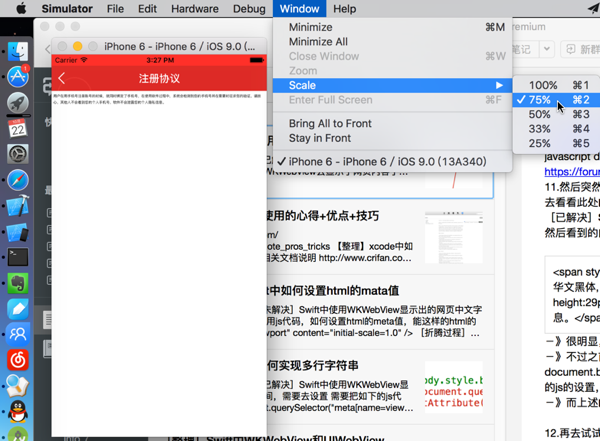600x441 pixels.
Task: Click the battery icon in simulator status bar
Action: (x=257, y=60)
